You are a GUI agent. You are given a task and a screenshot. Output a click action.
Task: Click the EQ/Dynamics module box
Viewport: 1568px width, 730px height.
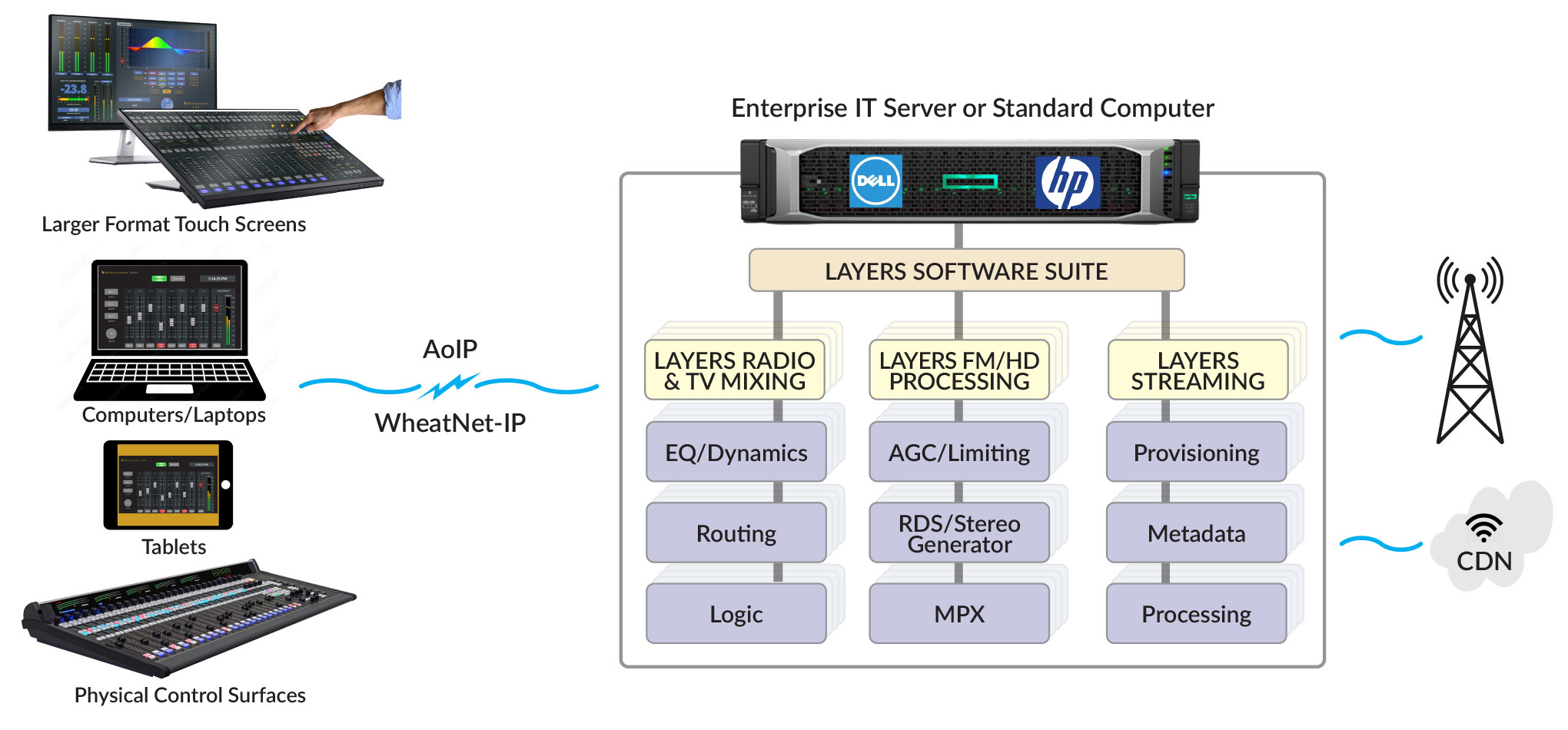pyautogui.click(x=736, y=453)
